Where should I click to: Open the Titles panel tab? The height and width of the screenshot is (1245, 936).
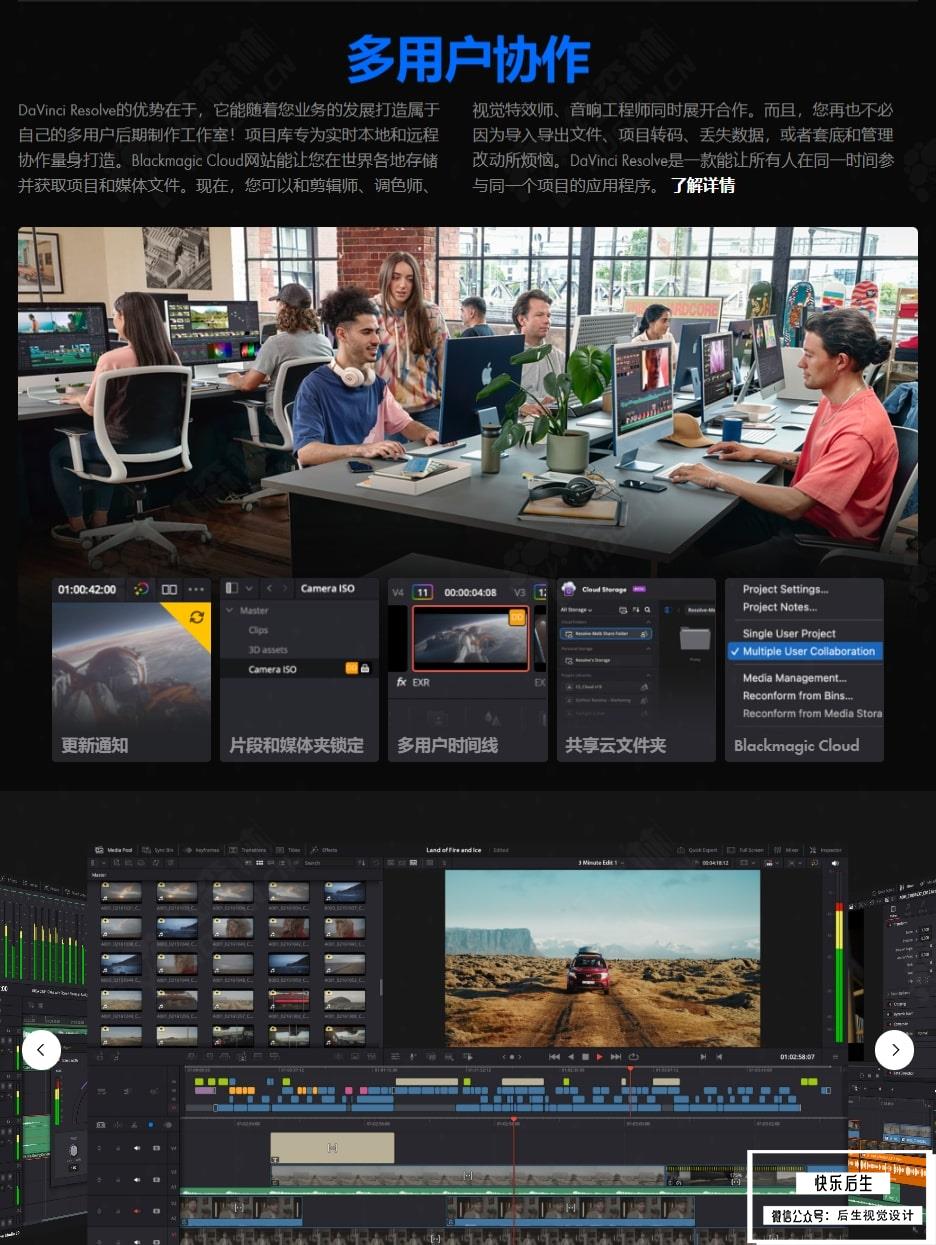pyautogui.click(x=288, y=850)
